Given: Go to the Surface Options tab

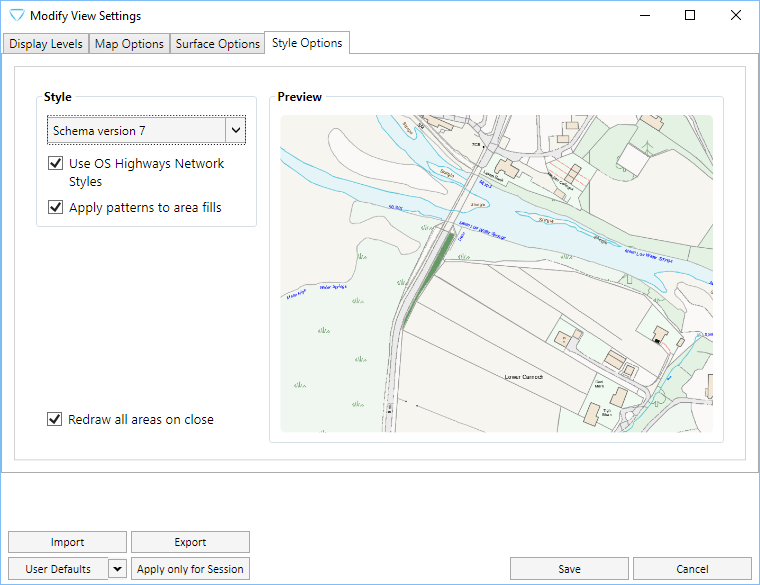Looking at the screenshot, I should tap(217, 44).
